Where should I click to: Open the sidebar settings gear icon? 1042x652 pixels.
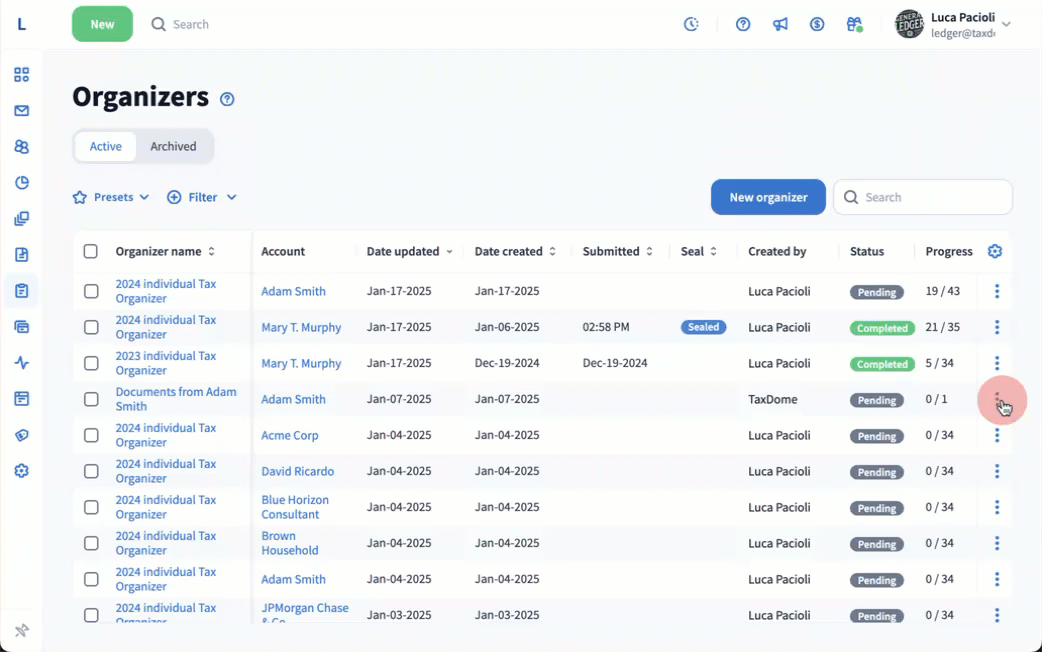coord(21,471)
